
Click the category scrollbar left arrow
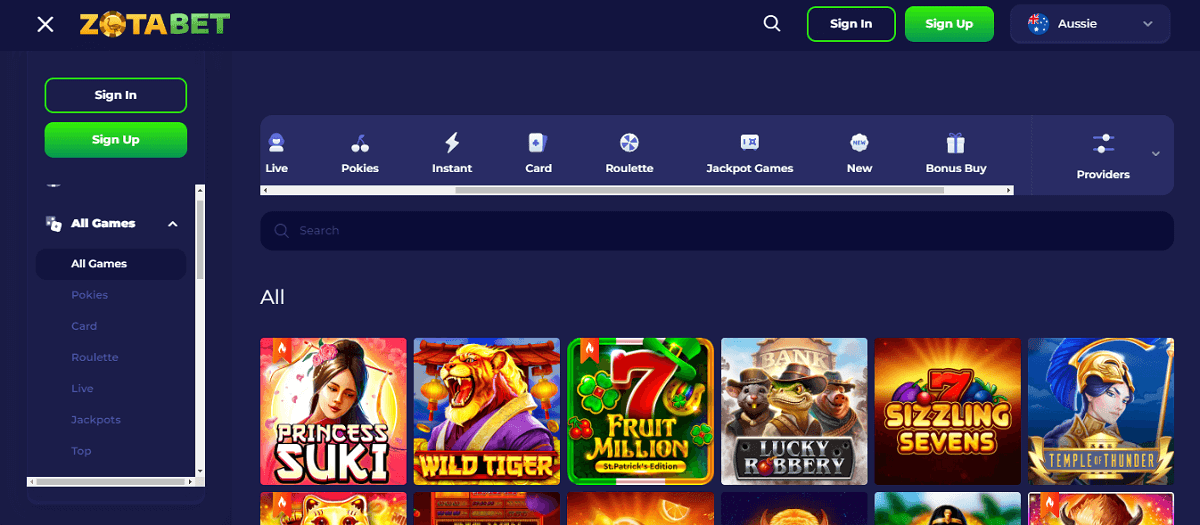click(266, 190)
